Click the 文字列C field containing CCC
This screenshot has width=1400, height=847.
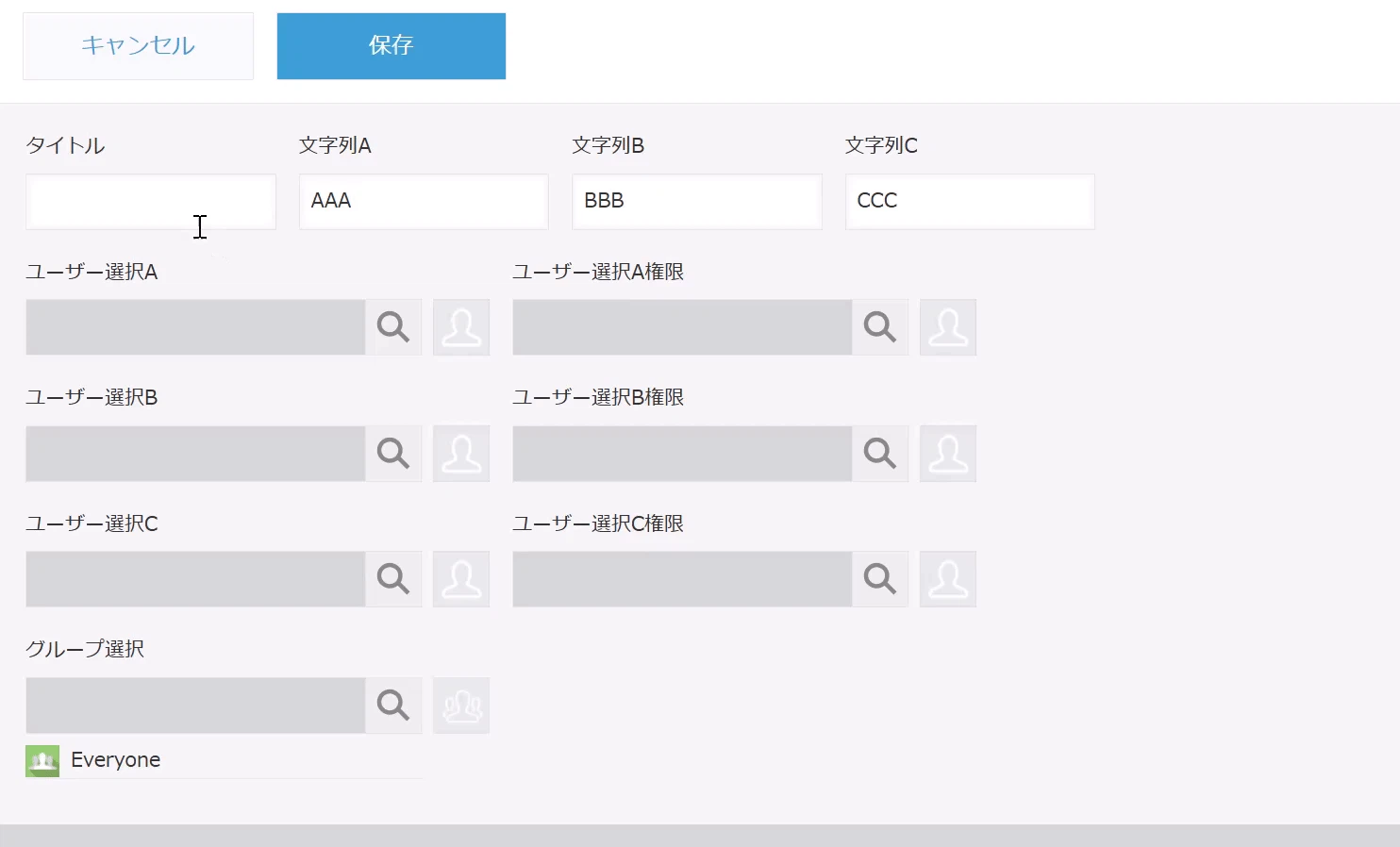click(970, 202)
